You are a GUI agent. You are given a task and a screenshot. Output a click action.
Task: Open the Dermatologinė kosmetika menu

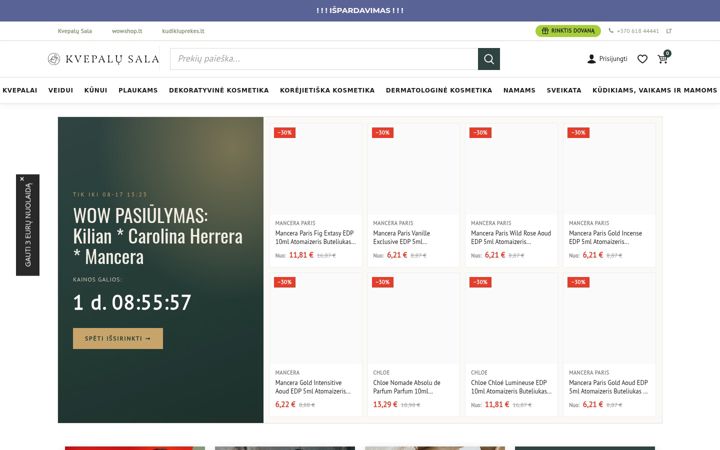pos(439,90)
